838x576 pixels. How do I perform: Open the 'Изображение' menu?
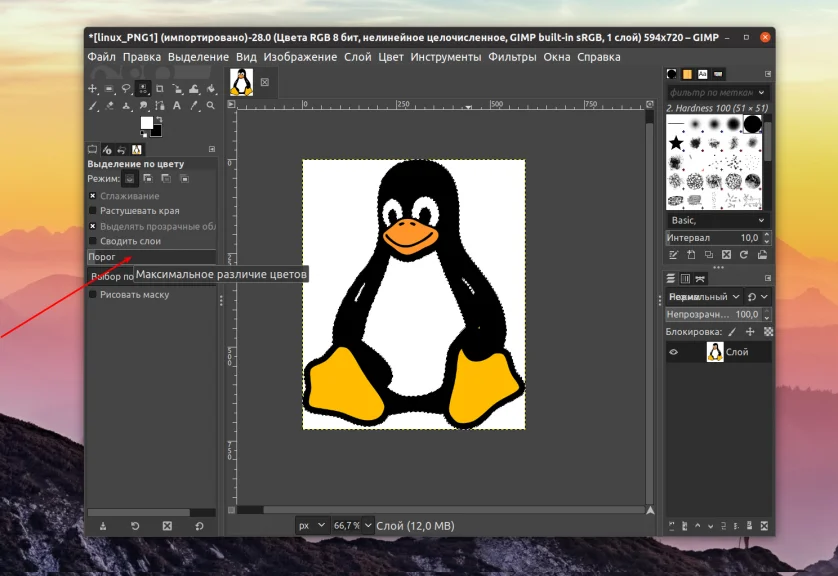coord(303,57)
